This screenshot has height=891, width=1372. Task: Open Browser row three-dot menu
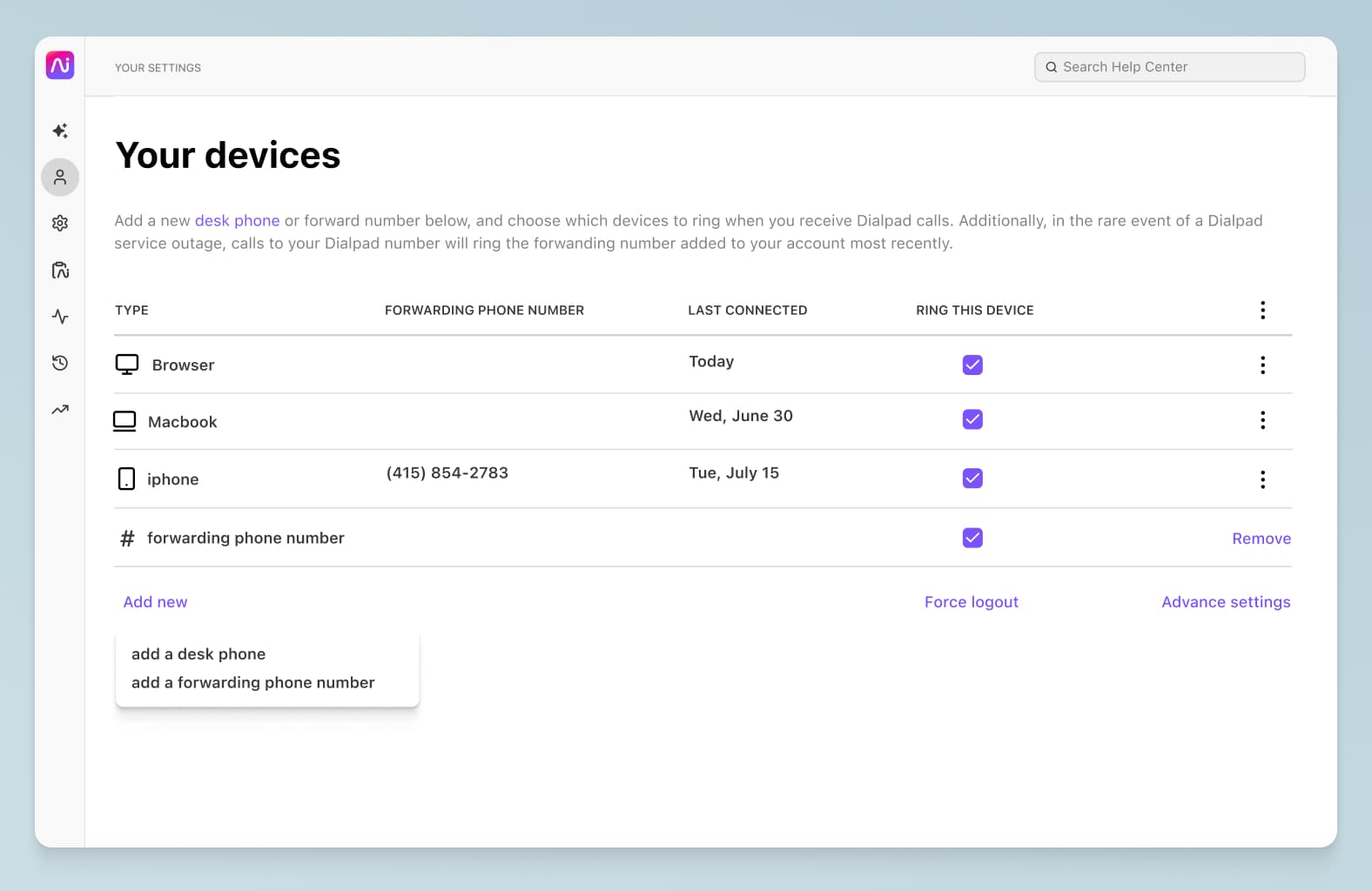coord(1262,365)
